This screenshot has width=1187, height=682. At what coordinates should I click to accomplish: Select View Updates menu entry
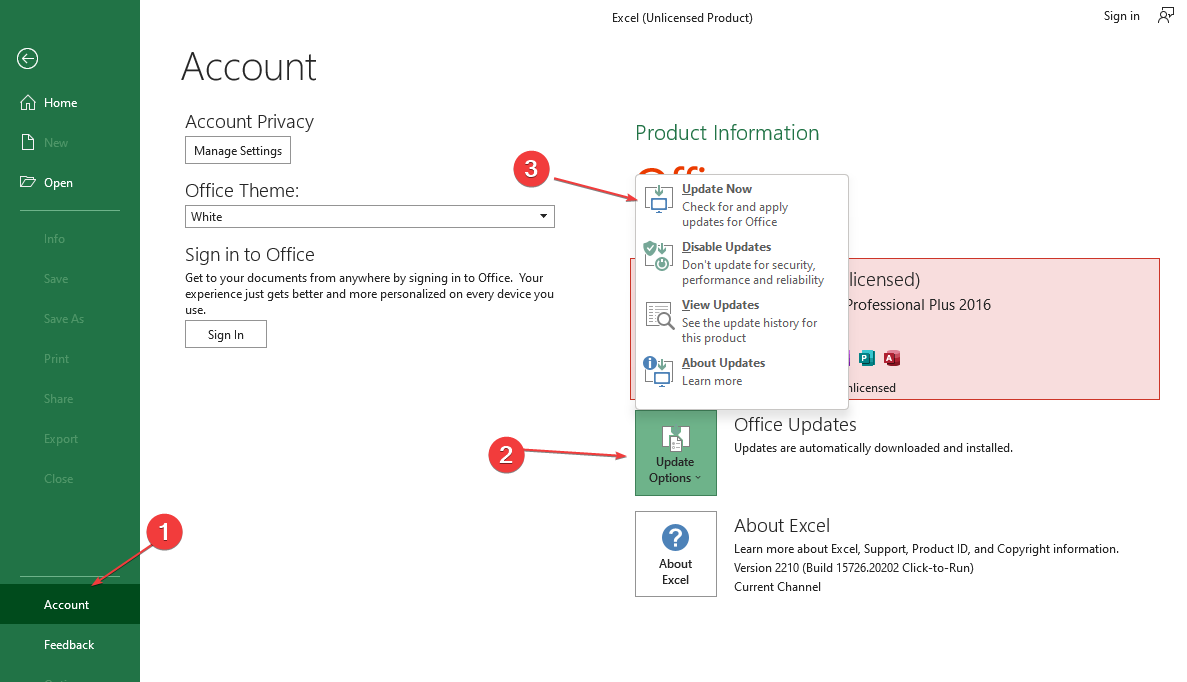tap(742, 321)
